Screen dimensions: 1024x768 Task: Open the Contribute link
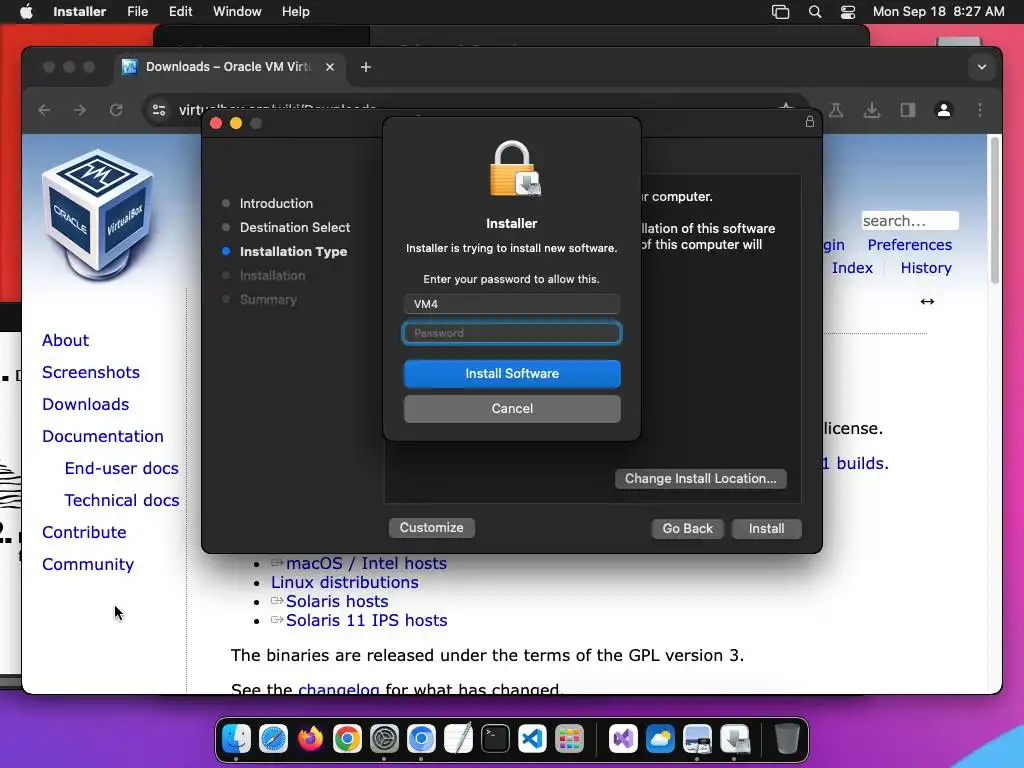pyautogui.click(x=84, y=532)
